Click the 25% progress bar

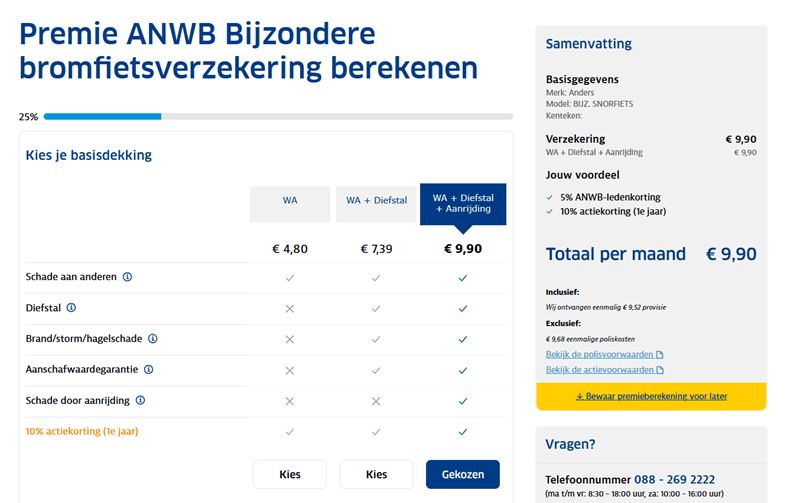[x=279, y=117]
